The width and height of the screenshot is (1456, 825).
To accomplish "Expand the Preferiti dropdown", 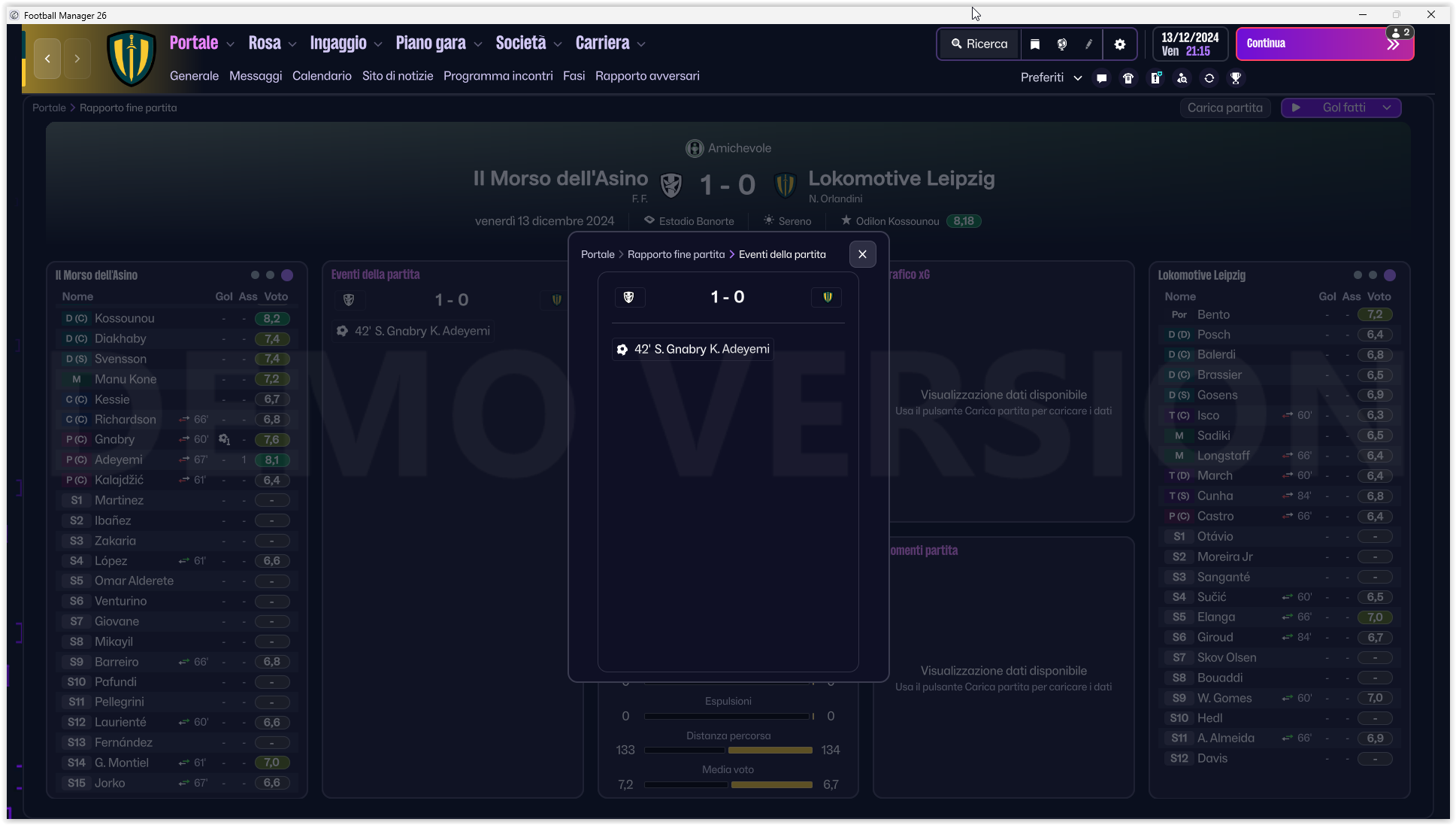I will point(1051,78).
